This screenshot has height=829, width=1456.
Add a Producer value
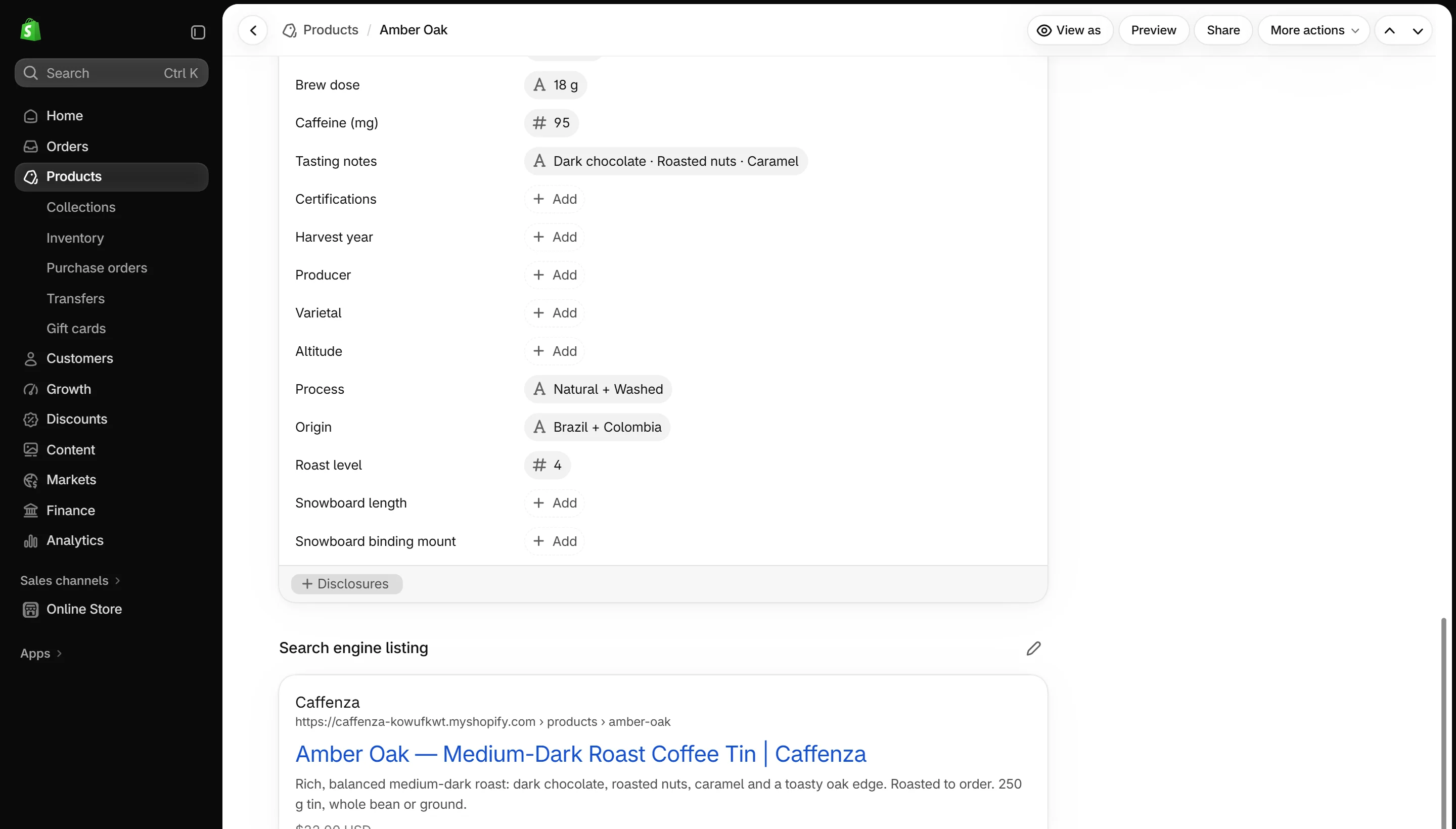click(x=555, y=275)
